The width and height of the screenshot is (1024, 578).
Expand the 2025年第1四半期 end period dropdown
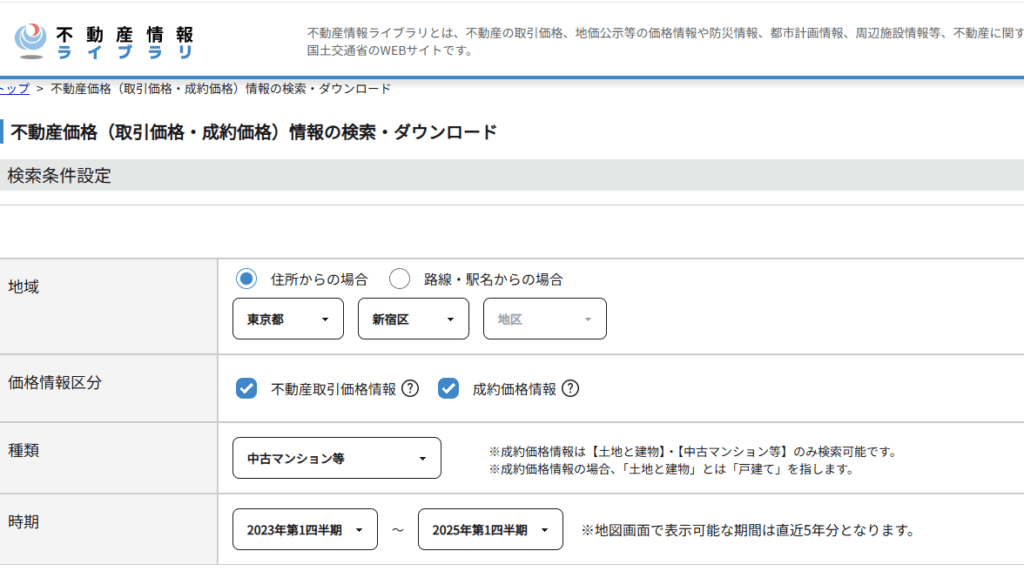click(490, 530)
